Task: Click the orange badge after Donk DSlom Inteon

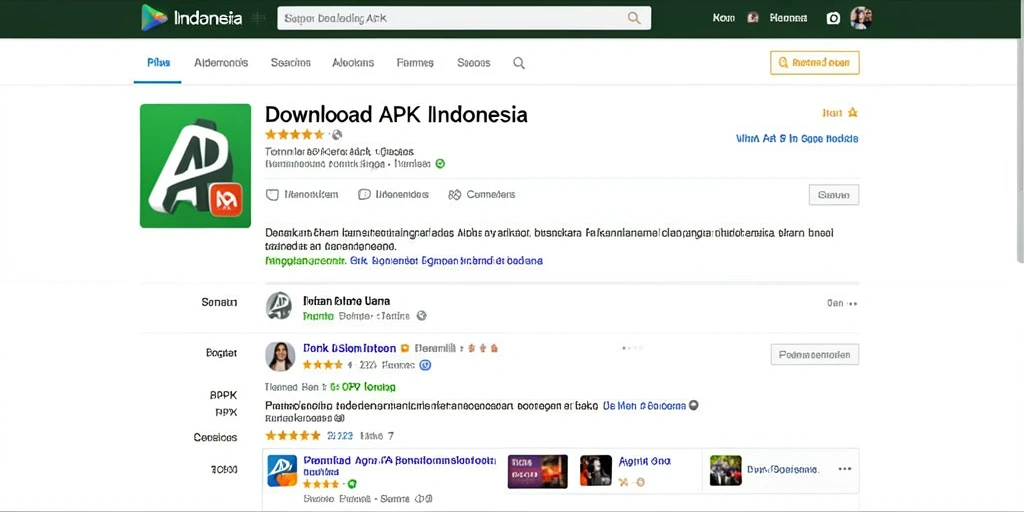Action: point(404,349)
